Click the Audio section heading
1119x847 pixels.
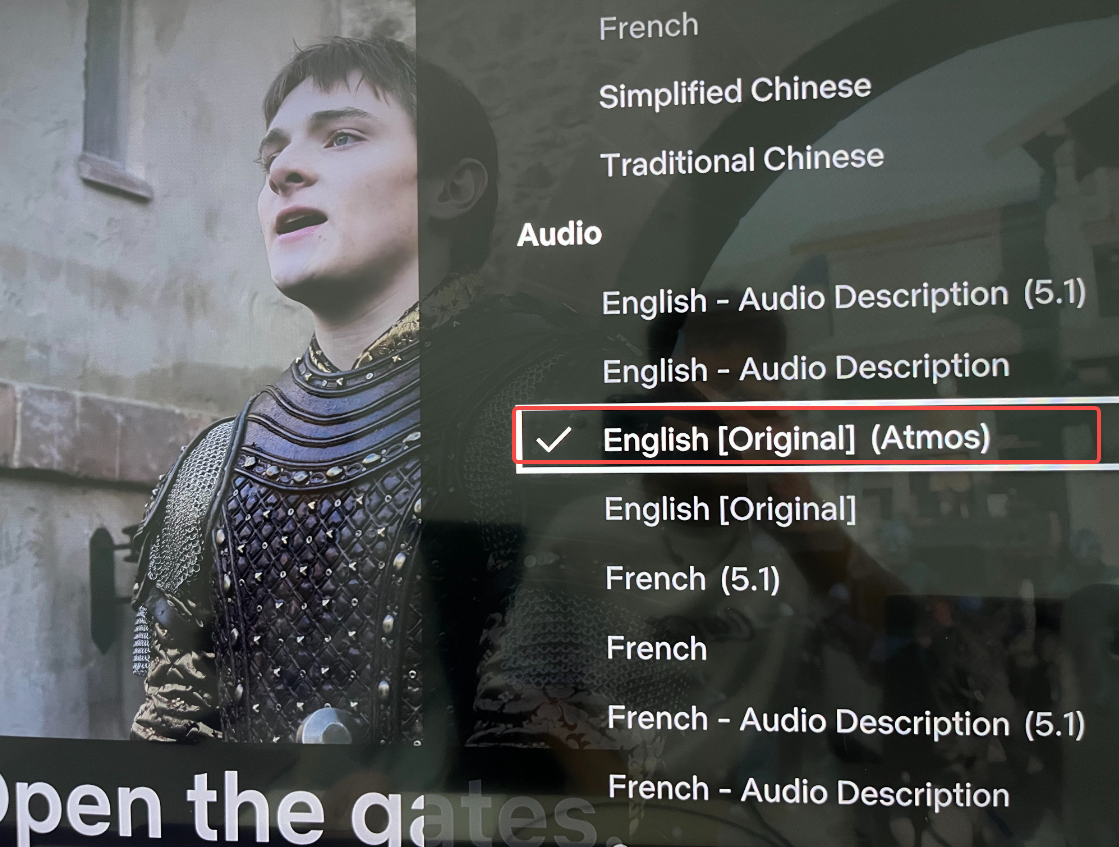[x=559, y=234]
